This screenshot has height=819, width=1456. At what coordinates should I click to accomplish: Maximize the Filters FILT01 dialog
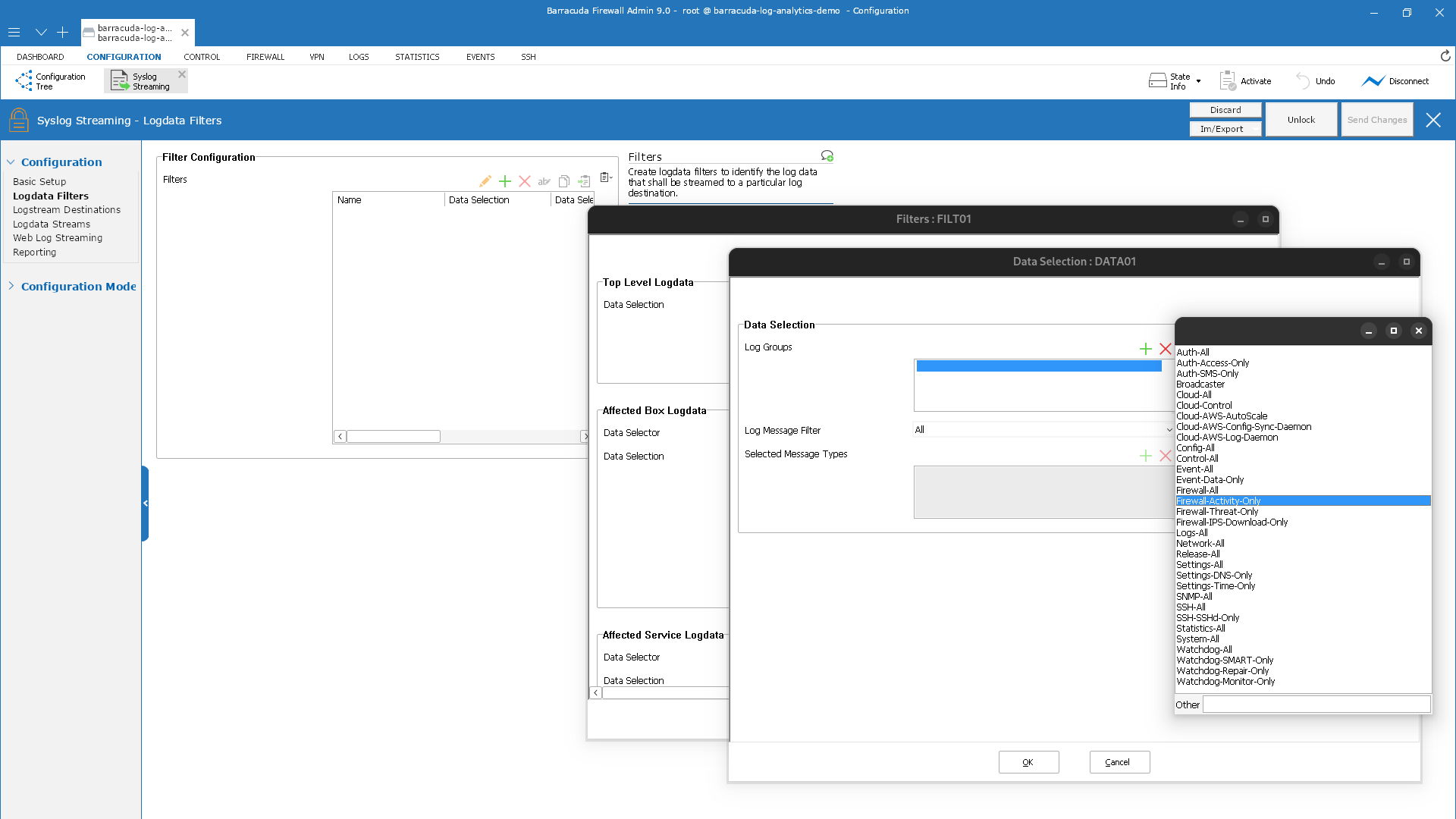click(x=1265, y=219)
